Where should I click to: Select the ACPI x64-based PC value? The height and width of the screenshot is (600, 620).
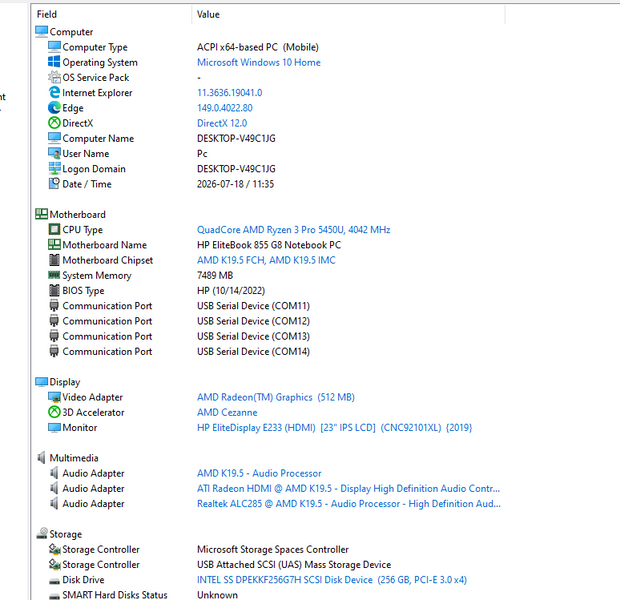pos(257,47)
